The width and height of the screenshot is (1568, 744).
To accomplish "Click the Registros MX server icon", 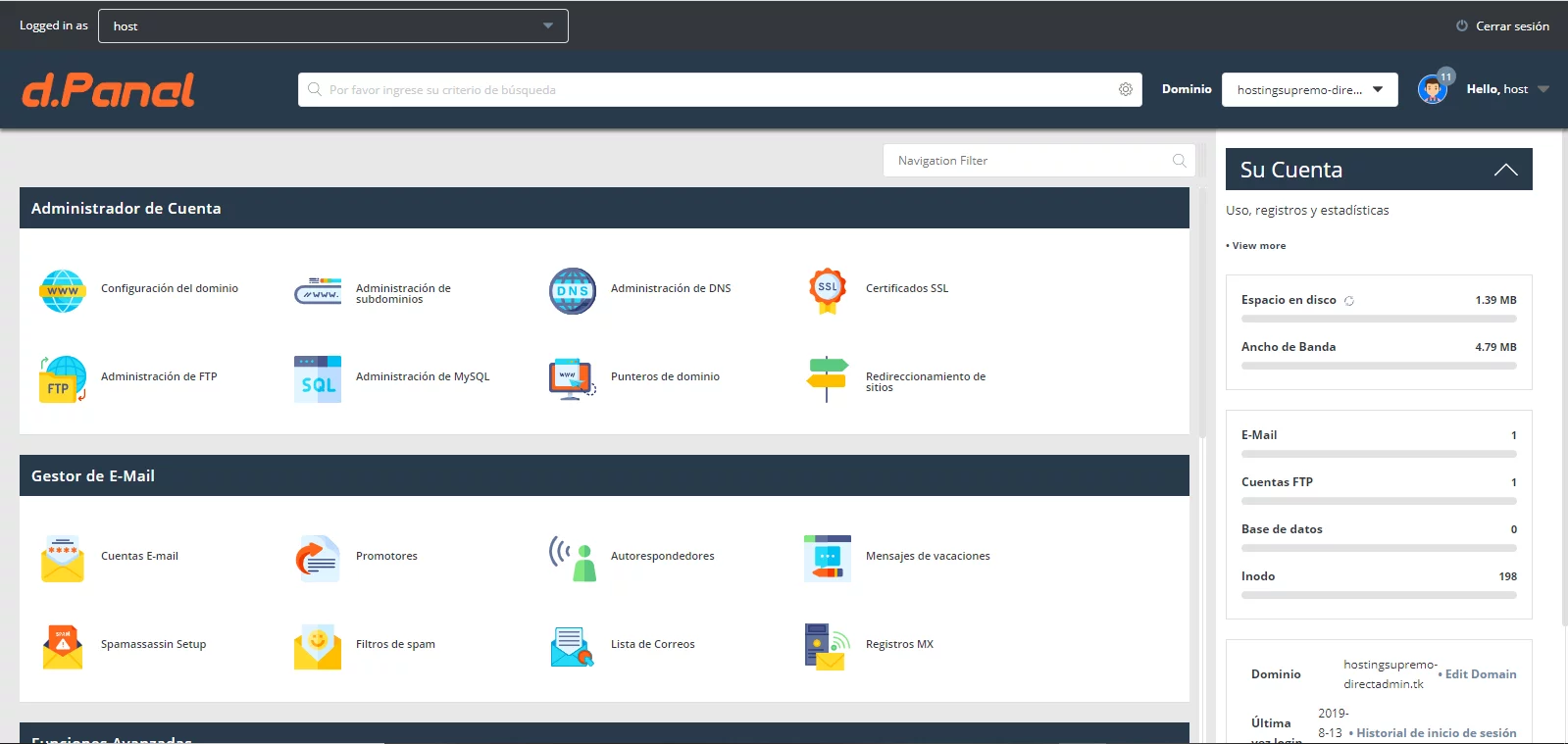I will [x=827, y=647].
